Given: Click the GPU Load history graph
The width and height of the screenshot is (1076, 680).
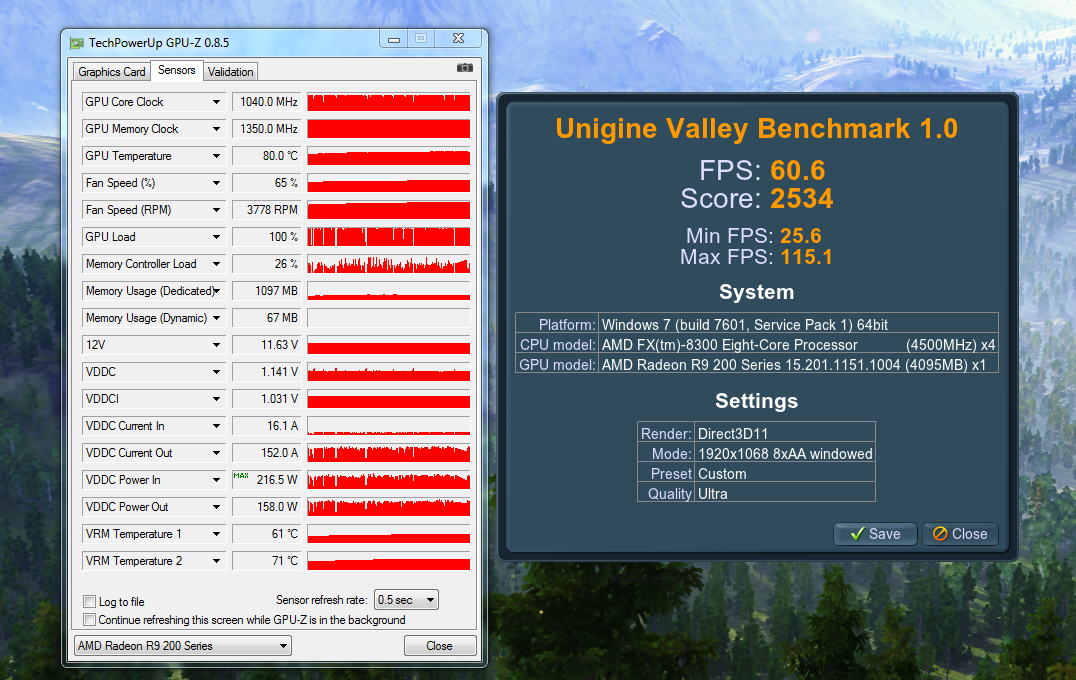Looking at the screenshot, I should [388, 237].
